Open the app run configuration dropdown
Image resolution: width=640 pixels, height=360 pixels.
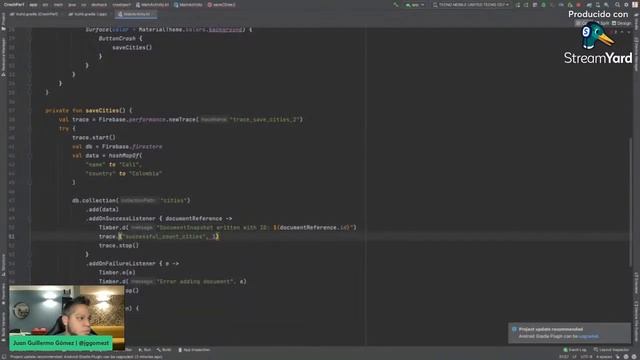pos(414,5)
